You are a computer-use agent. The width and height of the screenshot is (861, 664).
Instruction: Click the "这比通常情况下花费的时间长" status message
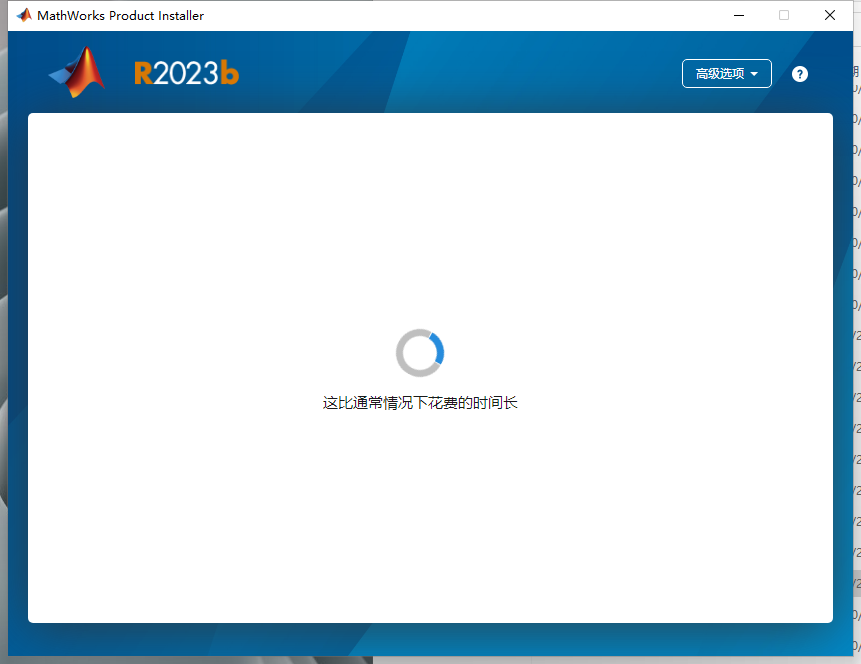coord(420,403)
